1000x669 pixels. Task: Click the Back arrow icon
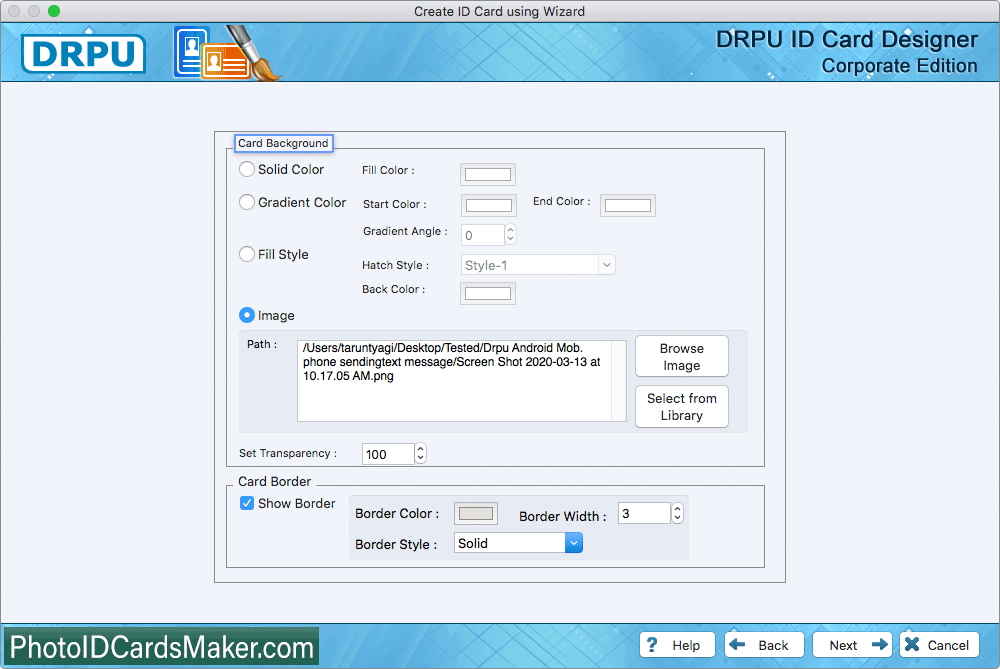(737, 644)
